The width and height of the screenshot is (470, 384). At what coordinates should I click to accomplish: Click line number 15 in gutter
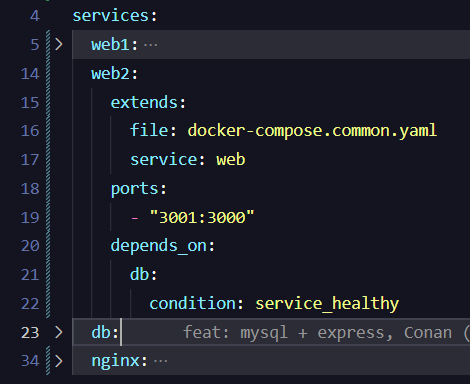30,102
